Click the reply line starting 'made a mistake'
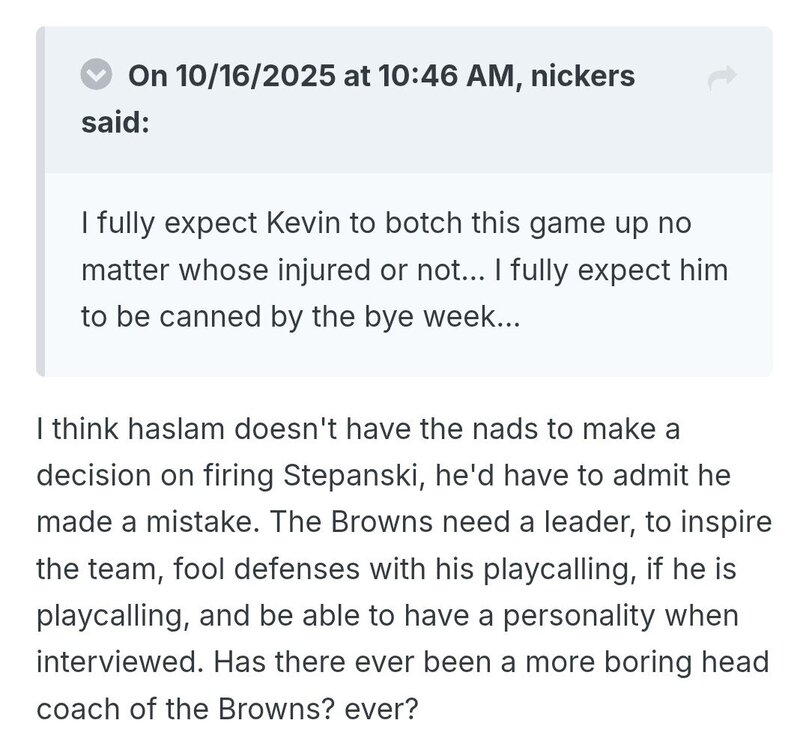Screen dimensions: 809x750 point(404,521)
